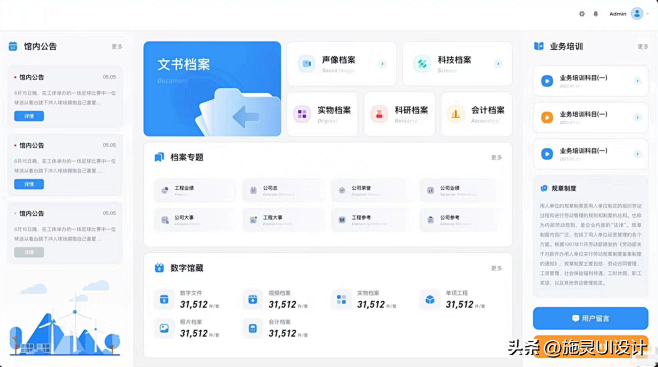
Task: Click the 公司大事 icon
Action: tap(165, 220)
